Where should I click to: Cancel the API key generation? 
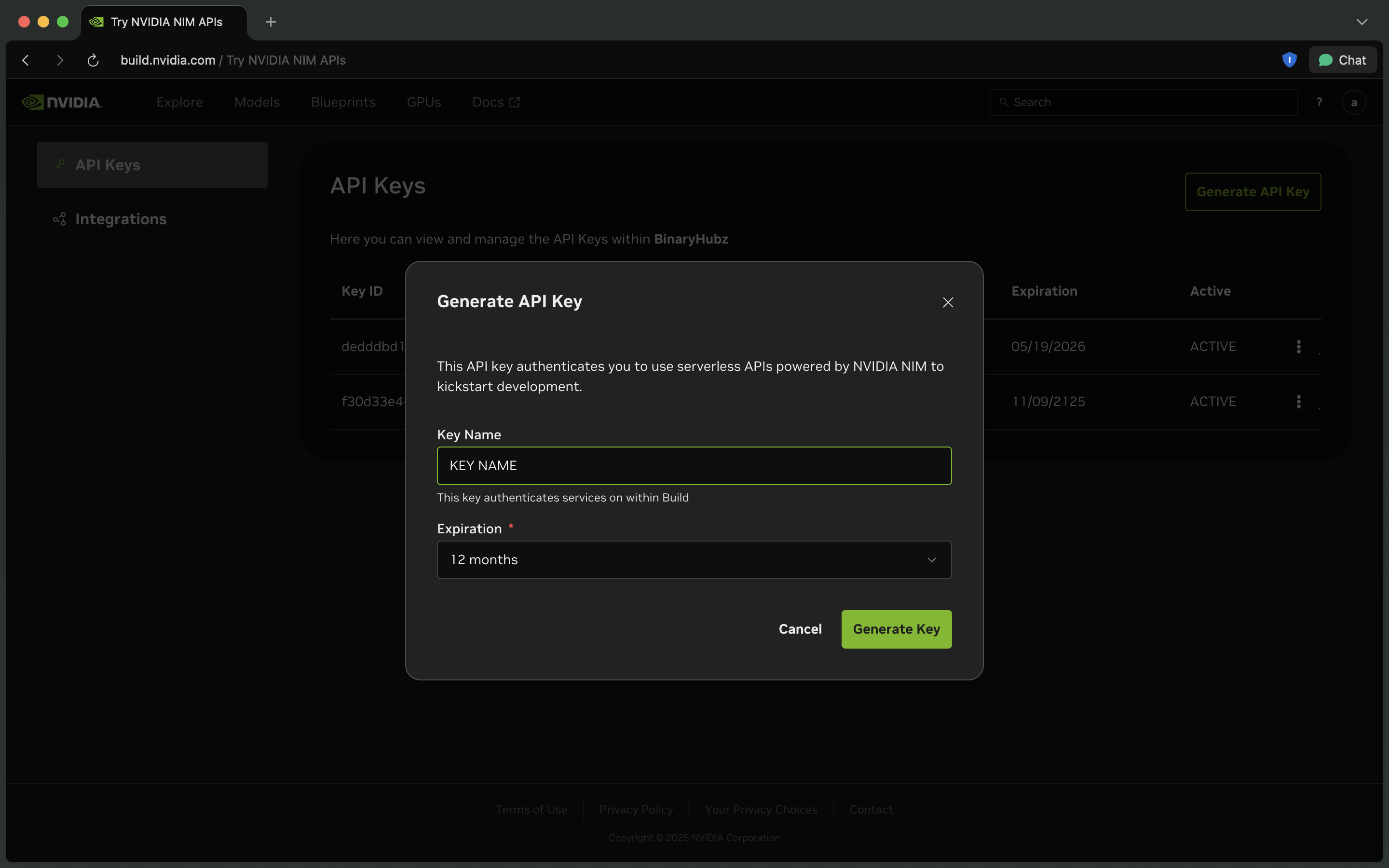[800, 629]
